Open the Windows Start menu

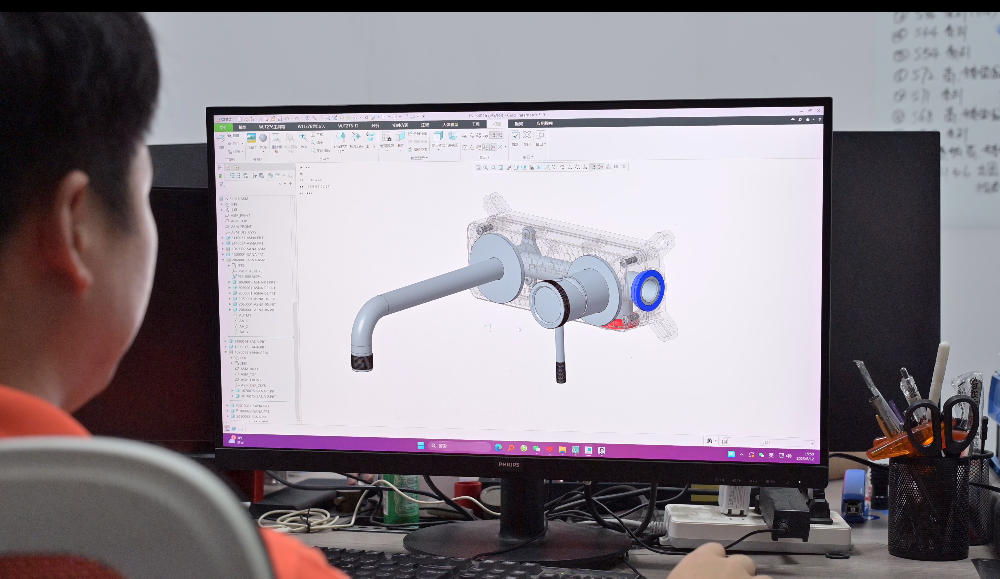pos(421,445)
